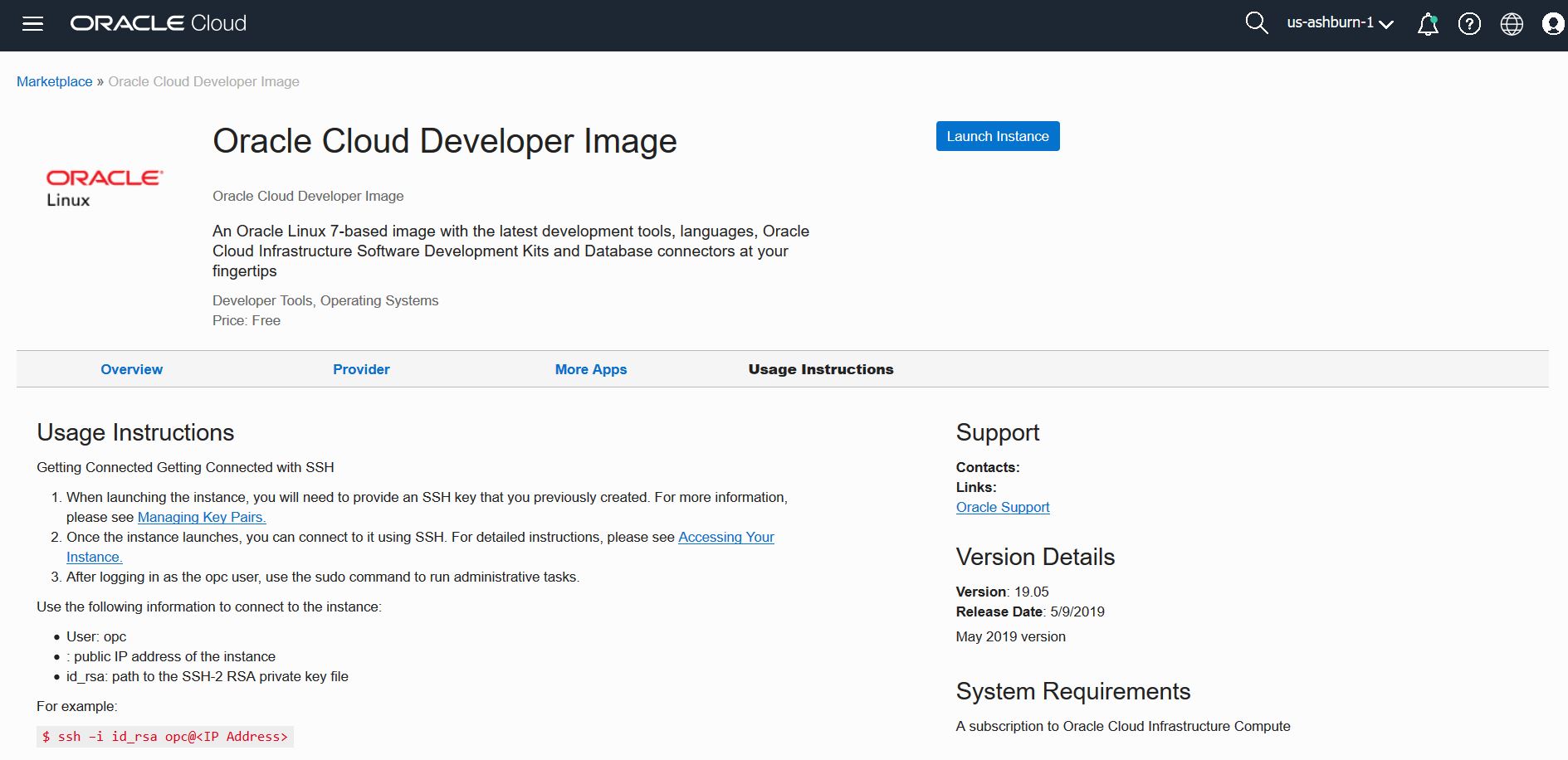Switch to the Provider tab
This screenshot has height=760, width=1568.
361,369
